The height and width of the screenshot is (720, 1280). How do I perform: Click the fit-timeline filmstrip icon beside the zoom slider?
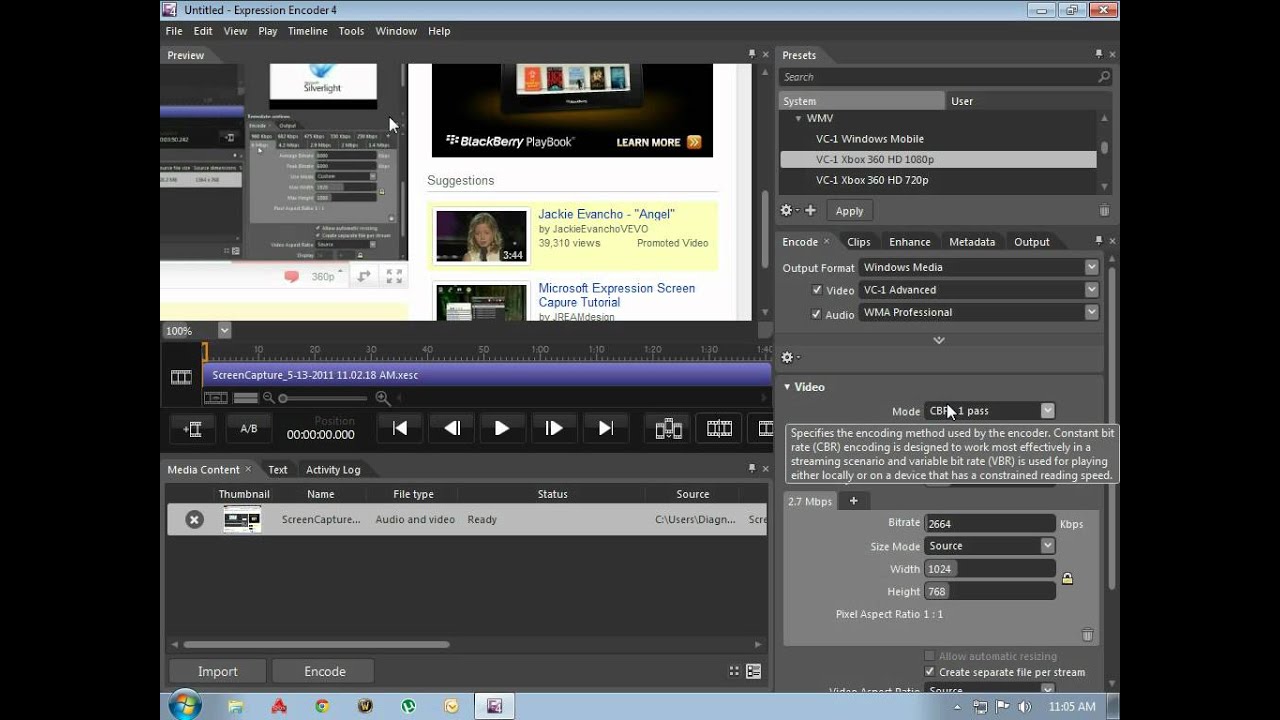click(215, 398)
